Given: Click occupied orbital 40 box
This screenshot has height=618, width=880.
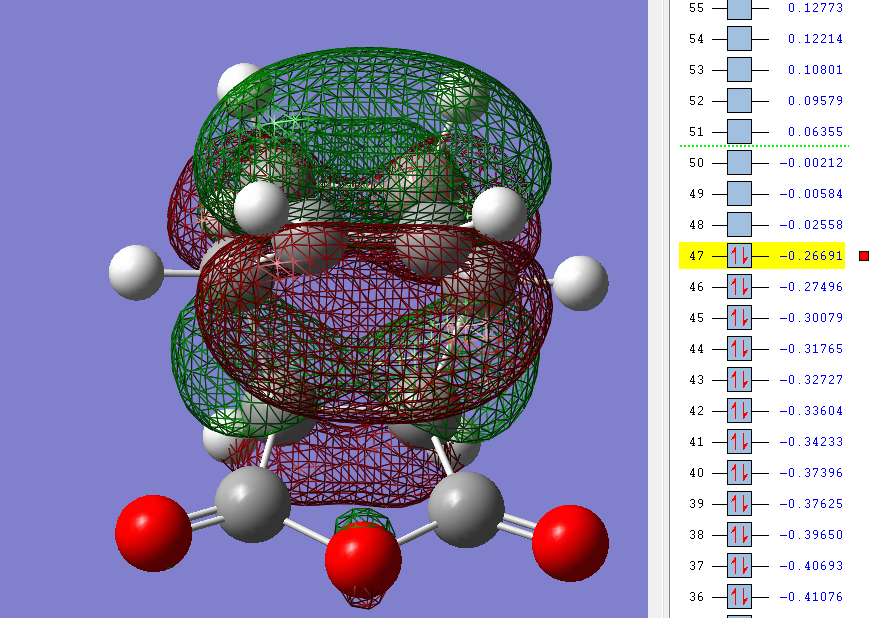Looking at the screenshot, I should pos(739,473).
